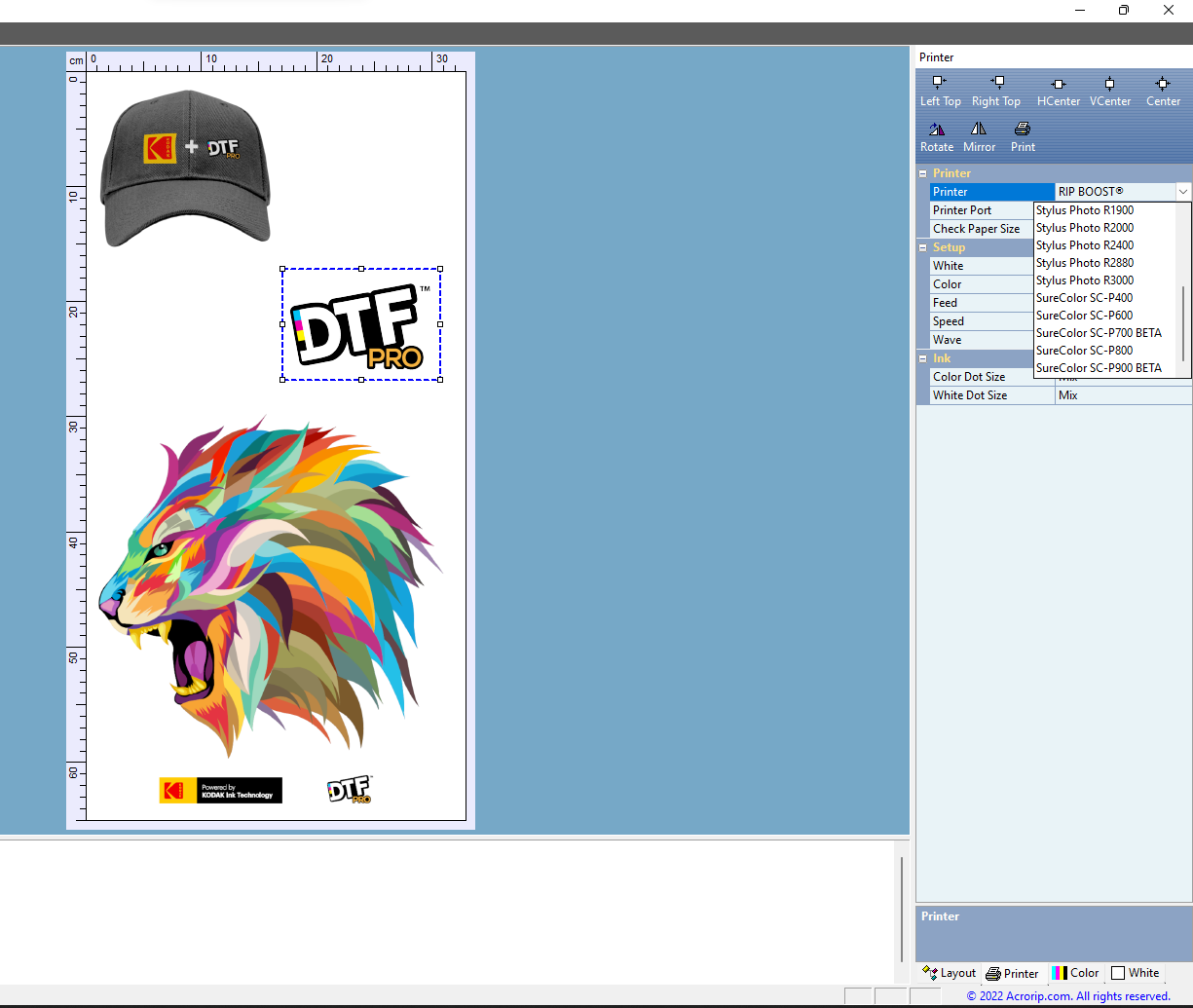Open the Printer dropdown arrow
The width and height of the screenshot is (1193, 1008).
click(x=1182, y=192)
